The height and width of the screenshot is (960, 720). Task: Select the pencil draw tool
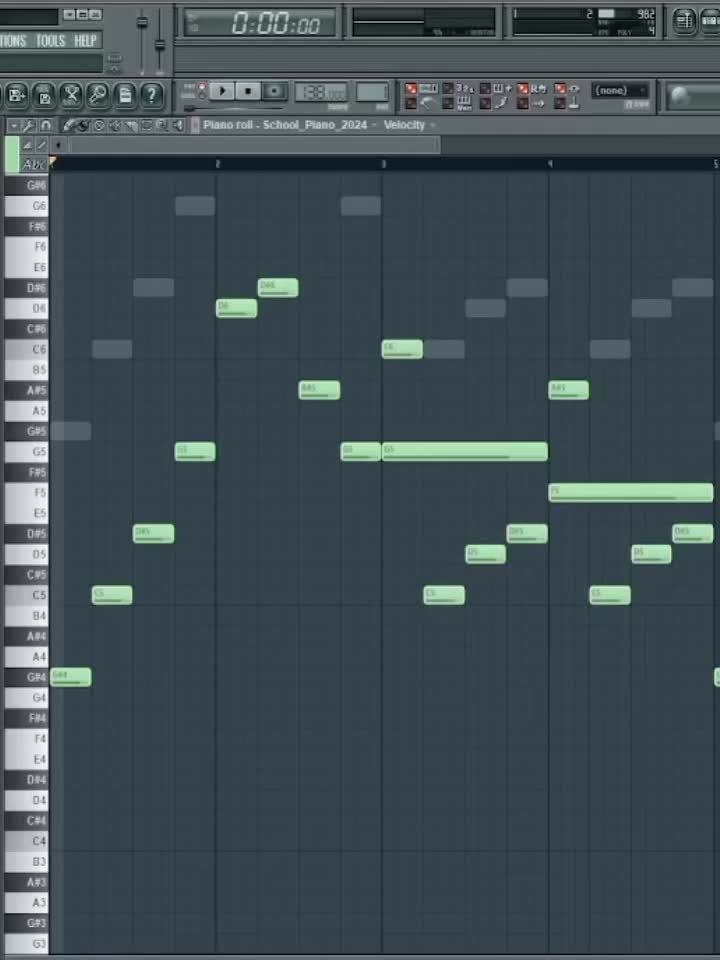(x=69, y=126)
